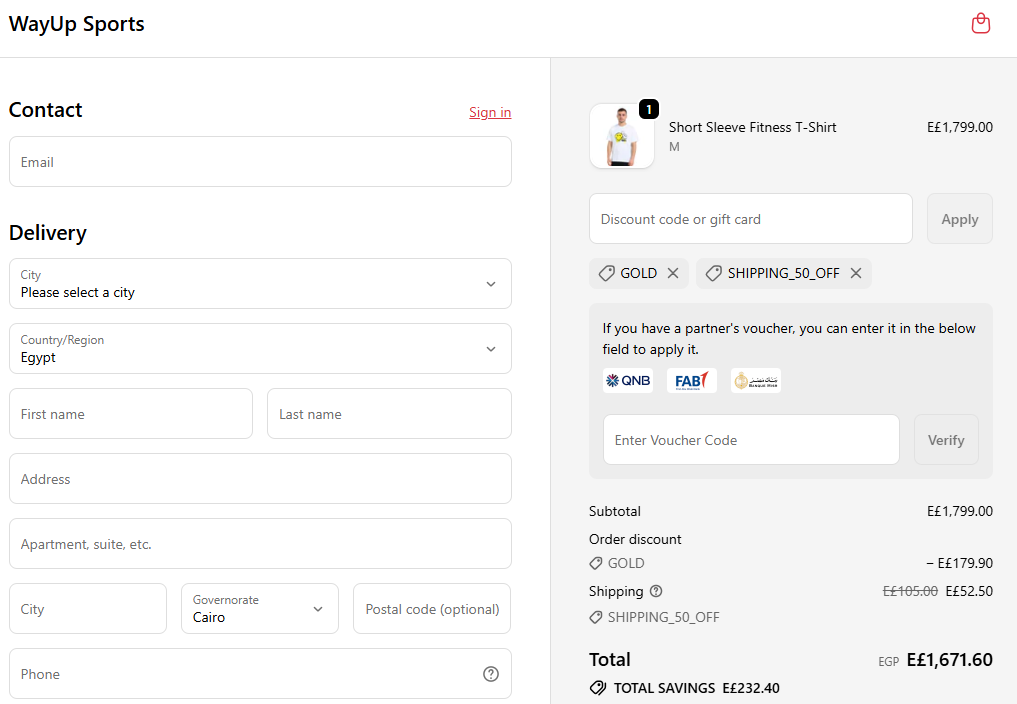Remove the SHIPPING_50_OFF code
Image resolution: width=1017 pixels, height=704 pixels.
[x=856, y=272]
